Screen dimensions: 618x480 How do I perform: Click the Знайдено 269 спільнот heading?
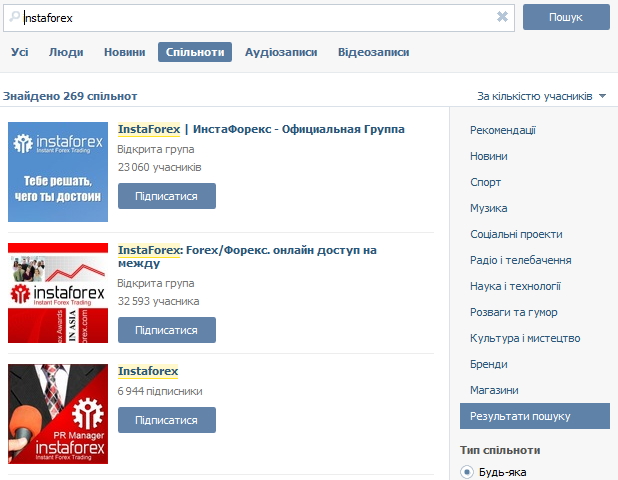[x=70, y=96]
